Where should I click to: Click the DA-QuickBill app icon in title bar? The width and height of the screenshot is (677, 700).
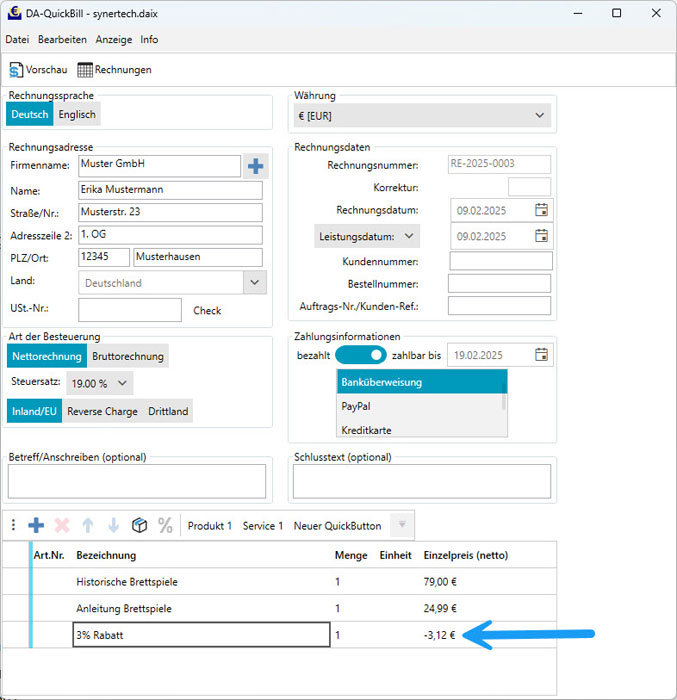[x=14, y=13]
